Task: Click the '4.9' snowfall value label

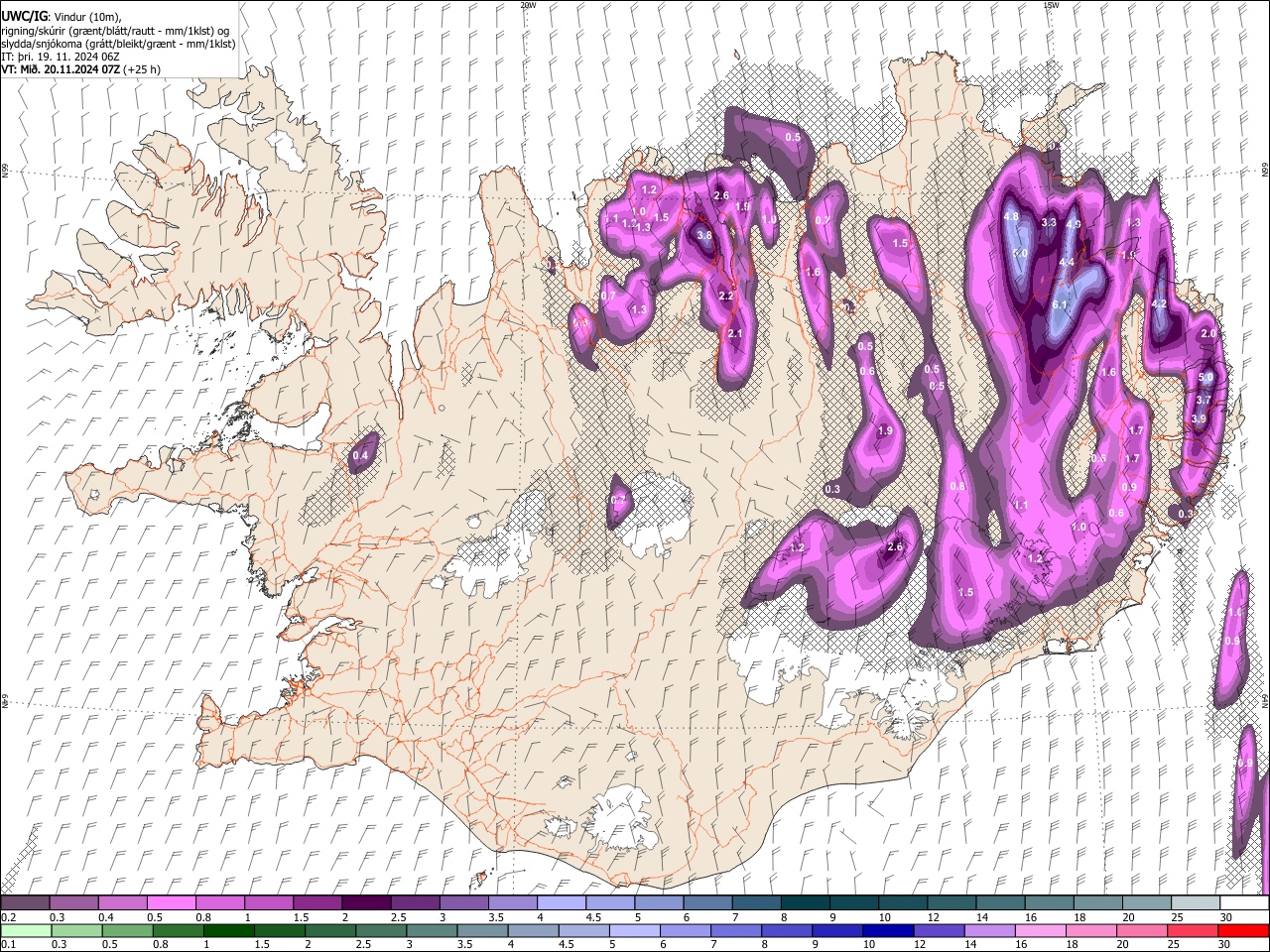Action: point(1074,224)
